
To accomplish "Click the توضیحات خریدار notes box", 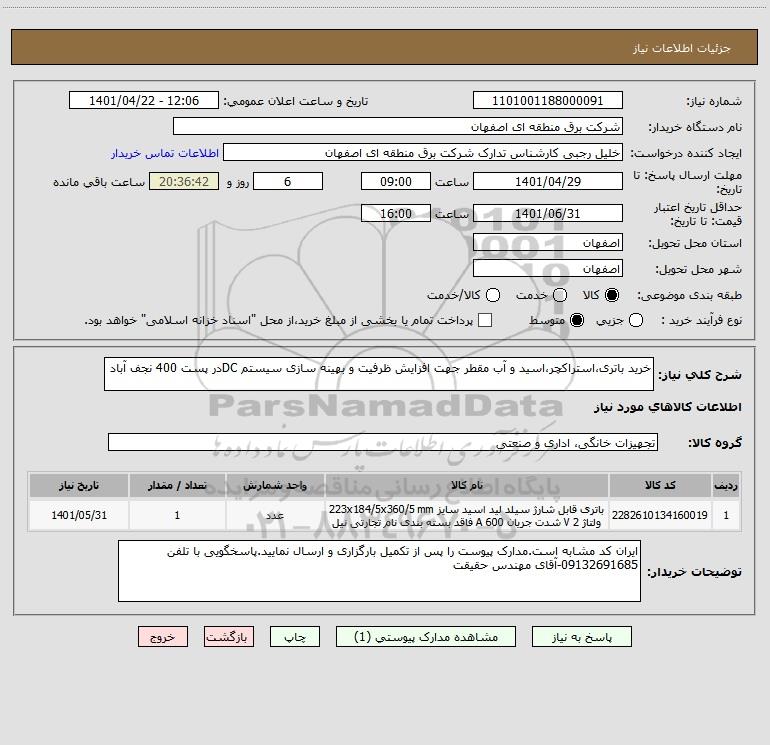I will [379, 571].
